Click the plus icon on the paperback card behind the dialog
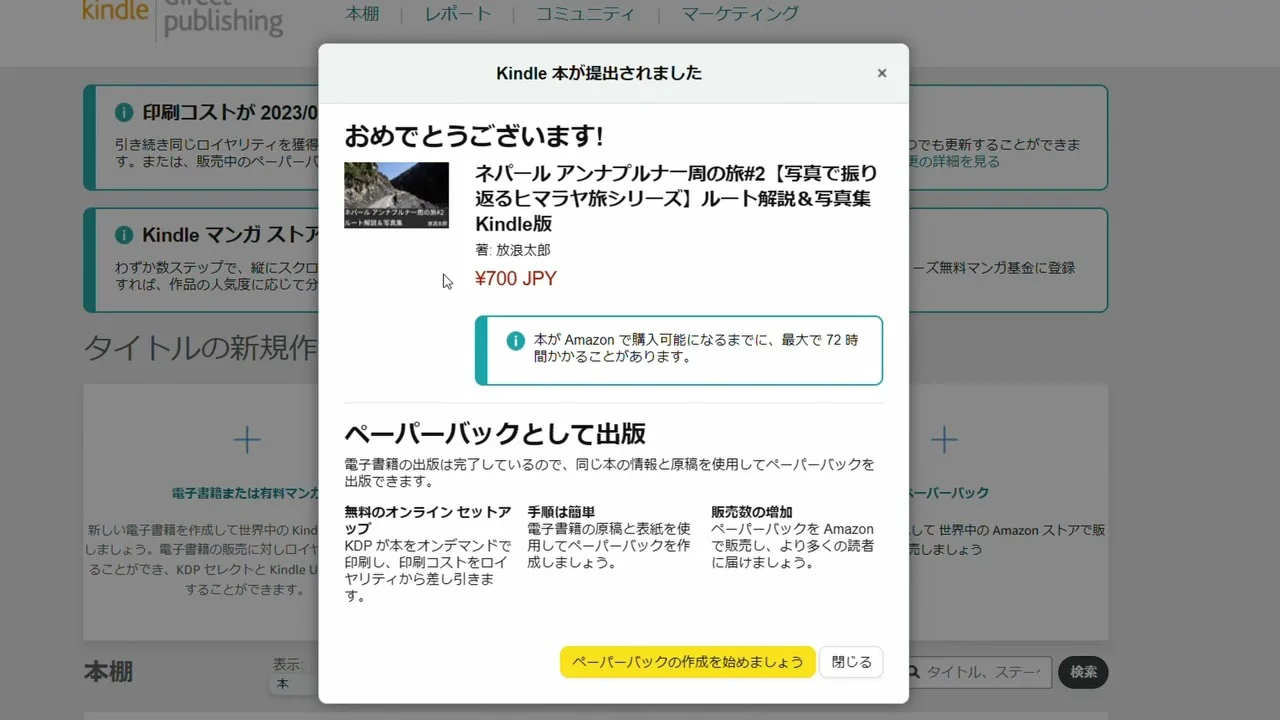Screen dimensions: 1280x720 [x=944, y=440]
